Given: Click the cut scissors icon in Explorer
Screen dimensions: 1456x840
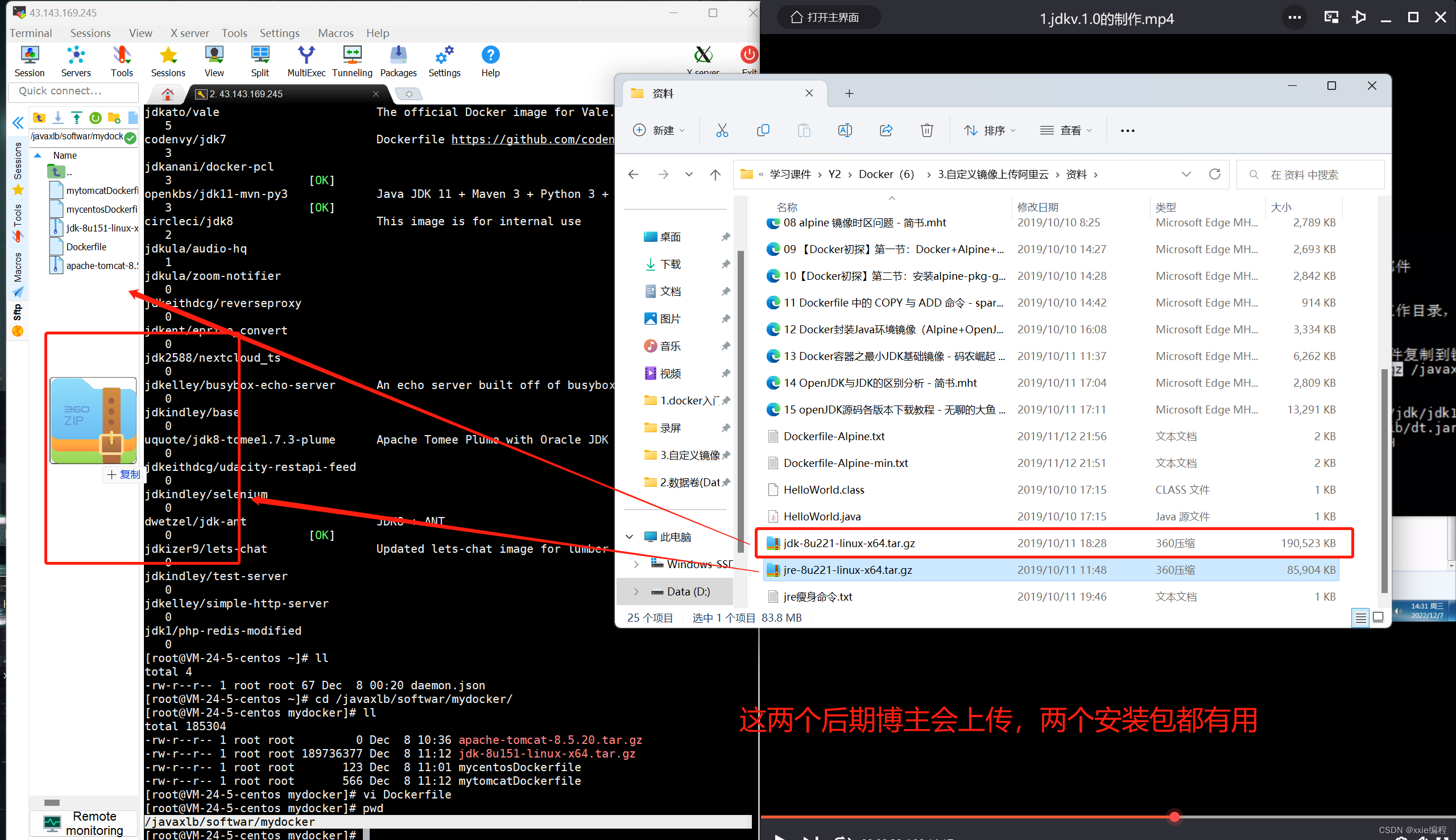Looking at the screenshot, I should point(722,130).
